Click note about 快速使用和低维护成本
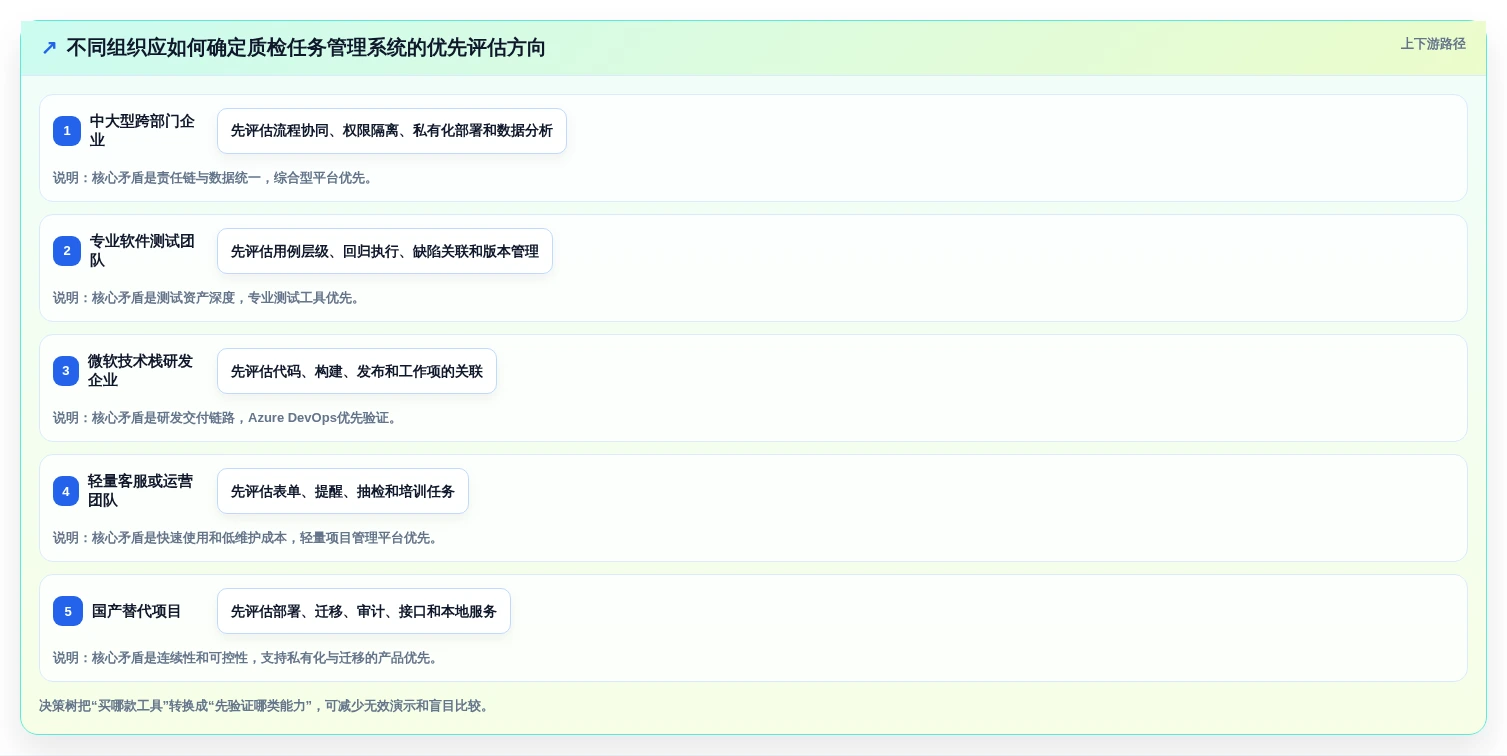This screenshot has height=756, width=1507. (x=248, y=538)
